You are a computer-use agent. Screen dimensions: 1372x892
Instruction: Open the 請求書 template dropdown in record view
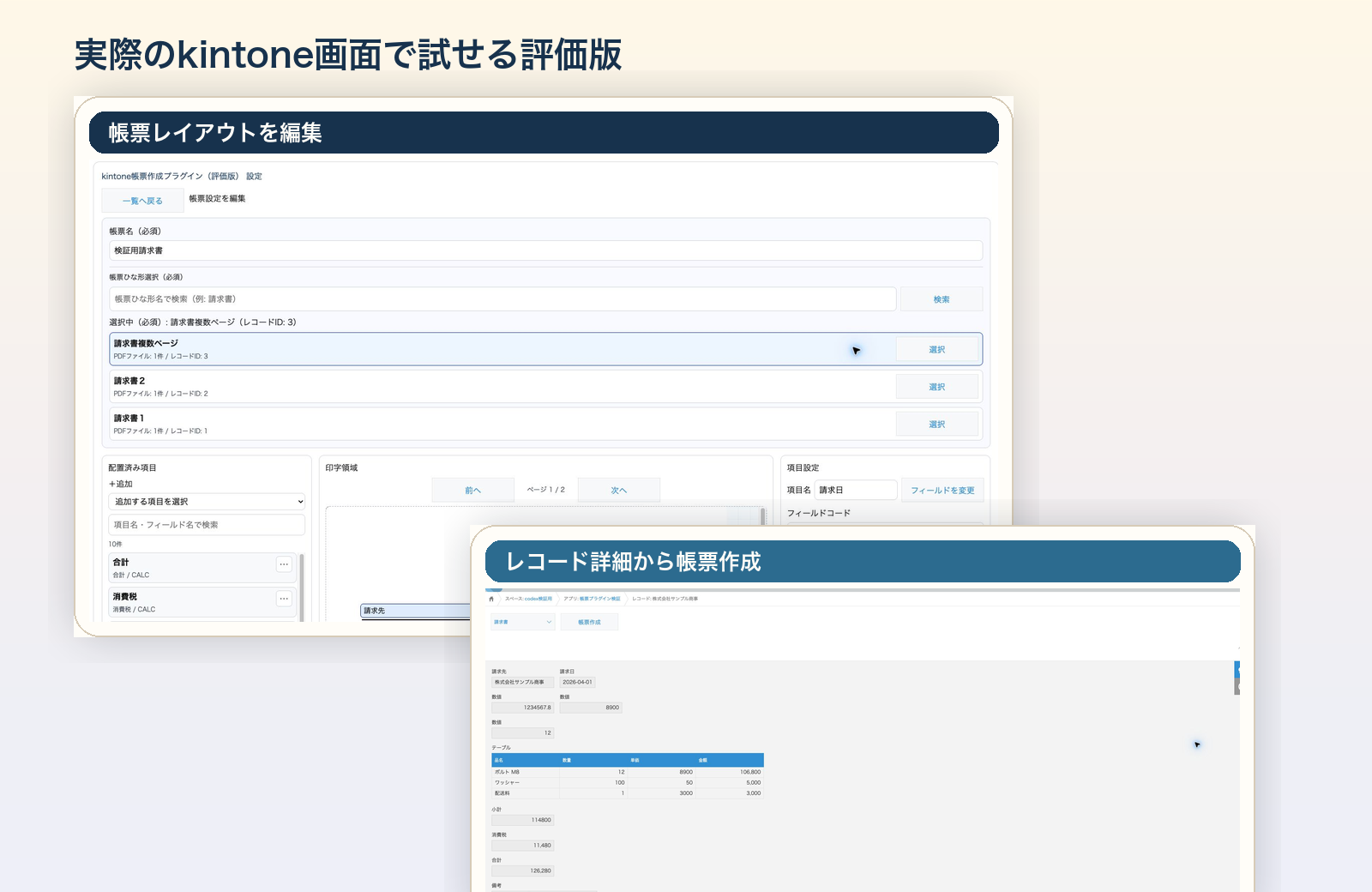click(523, 622)
